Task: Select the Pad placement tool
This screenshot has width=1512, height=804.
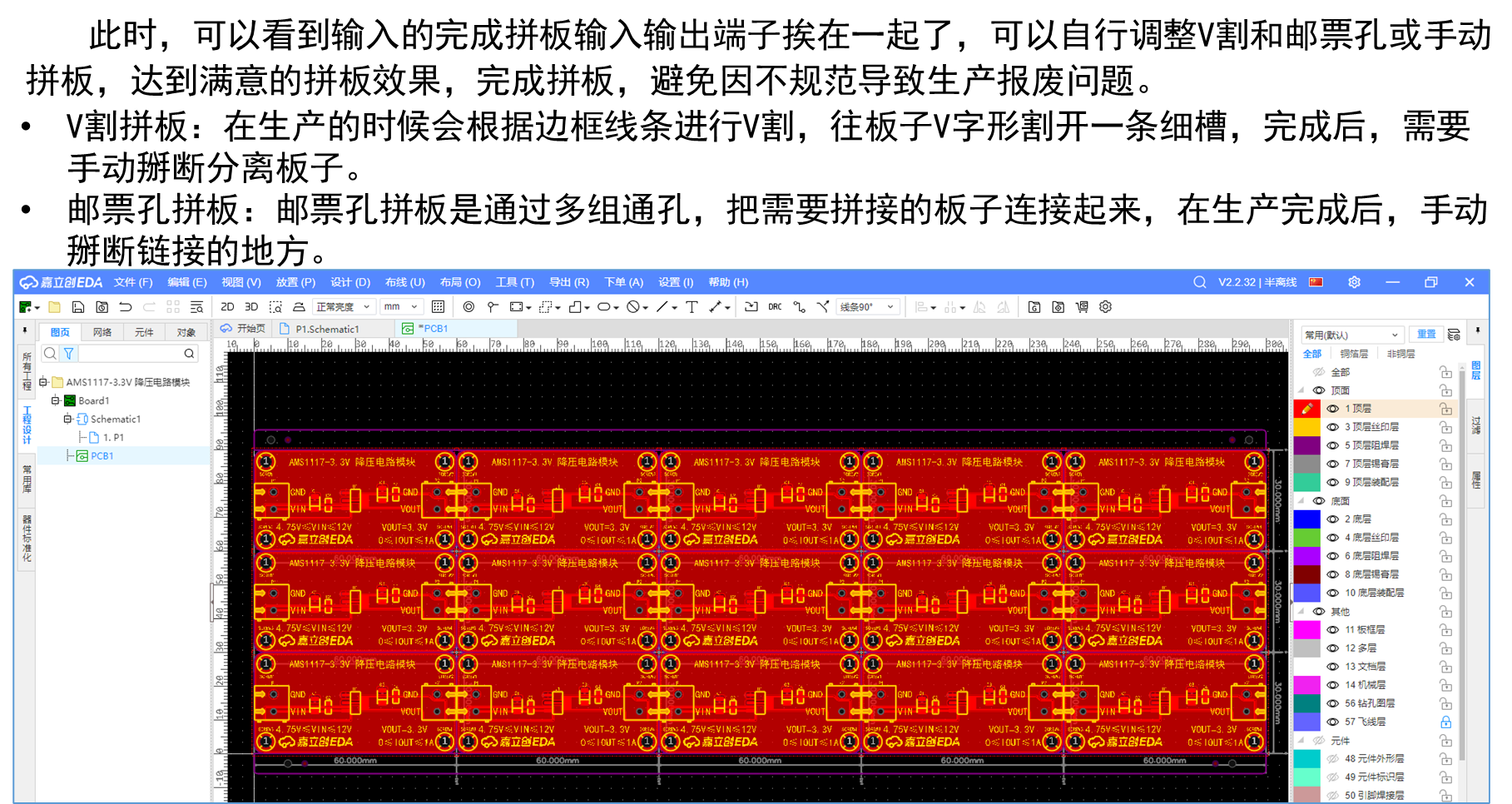Action: pos(493,307)
